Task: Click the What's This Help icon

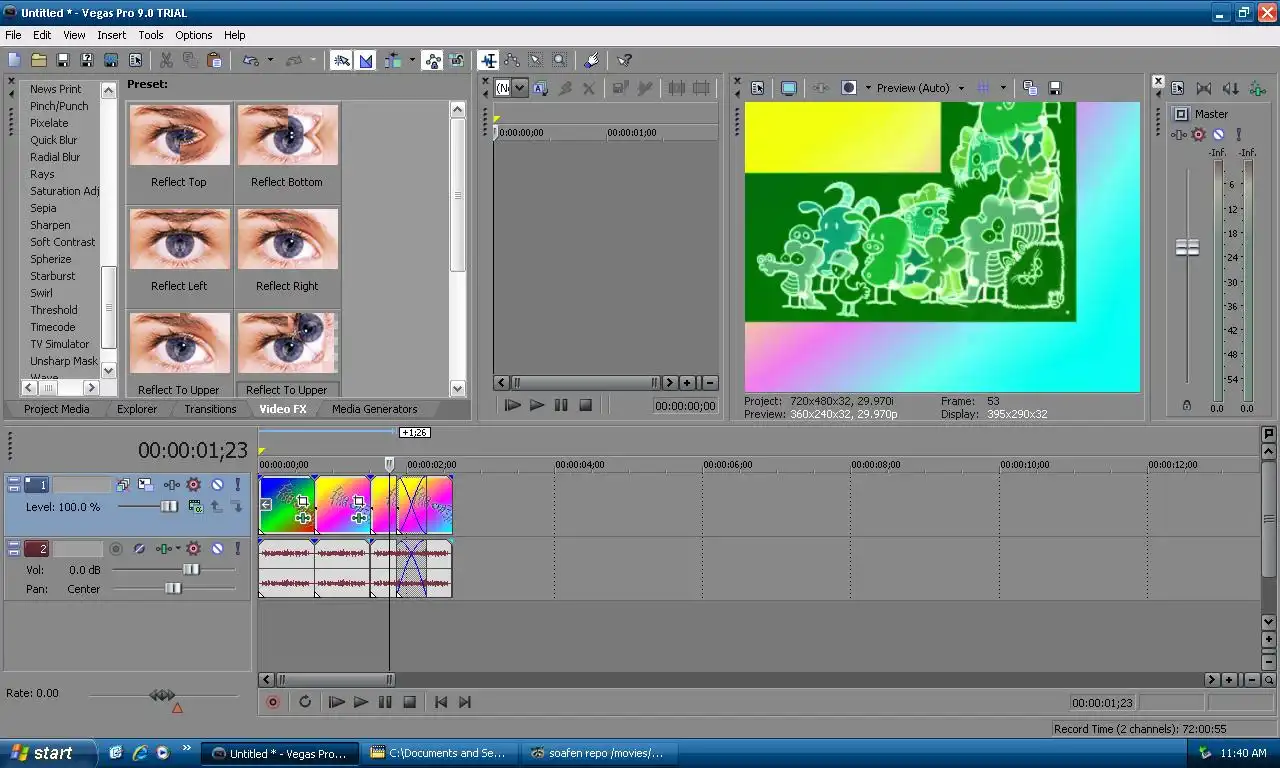Action: [624, 60]
